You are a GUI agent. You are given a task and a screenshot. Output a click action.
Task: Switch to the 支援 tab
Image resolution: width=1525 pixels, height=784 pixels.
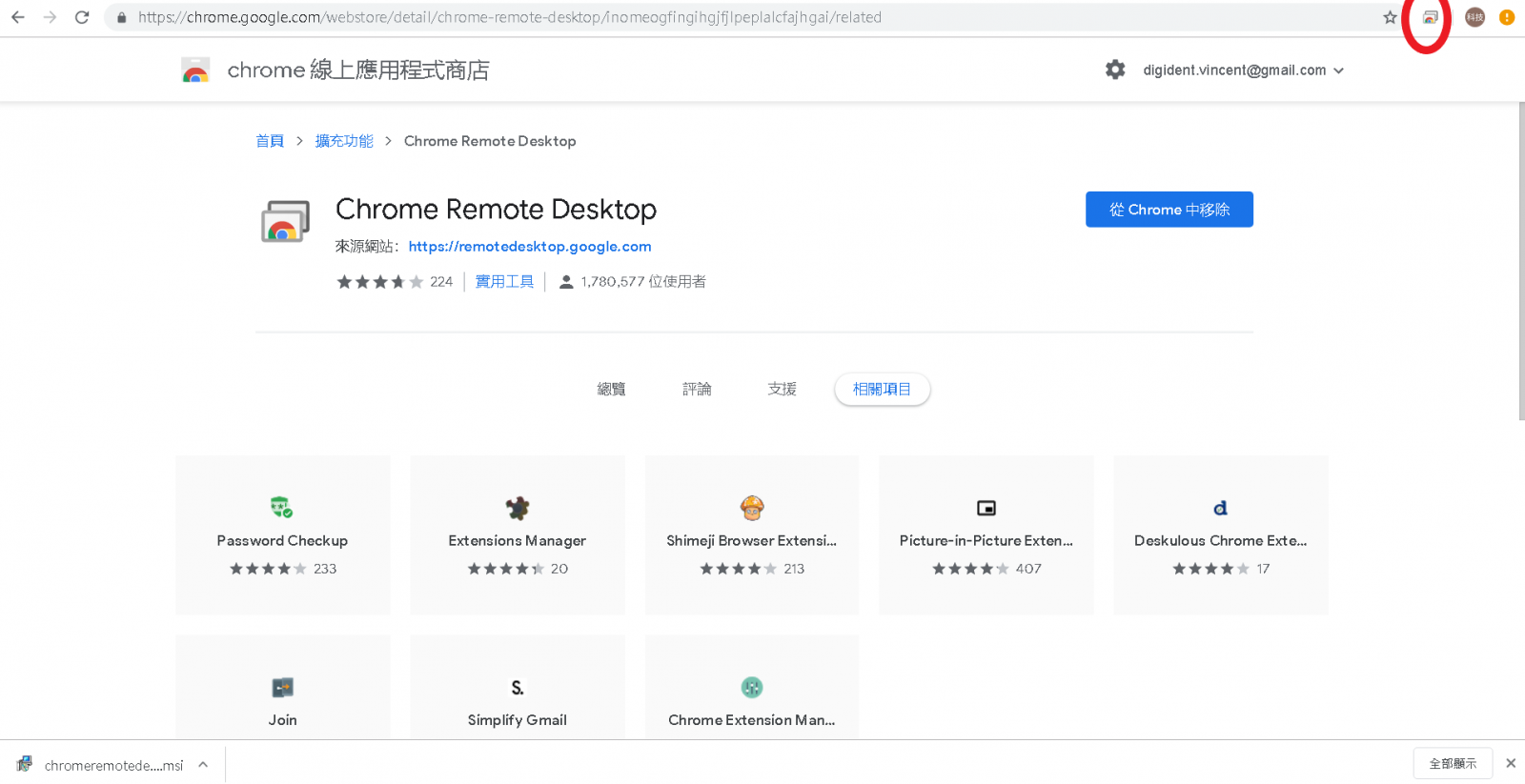[782, 389]
